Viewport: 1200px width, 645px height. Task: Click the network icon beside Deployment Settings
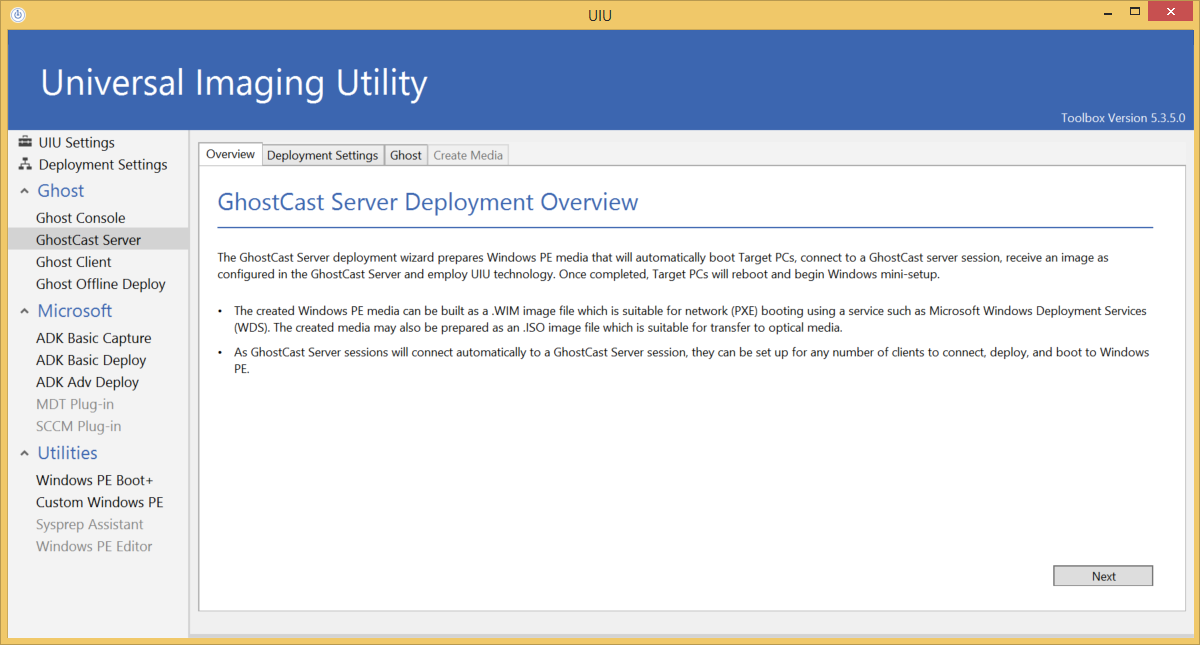click(x=25, y=164)
